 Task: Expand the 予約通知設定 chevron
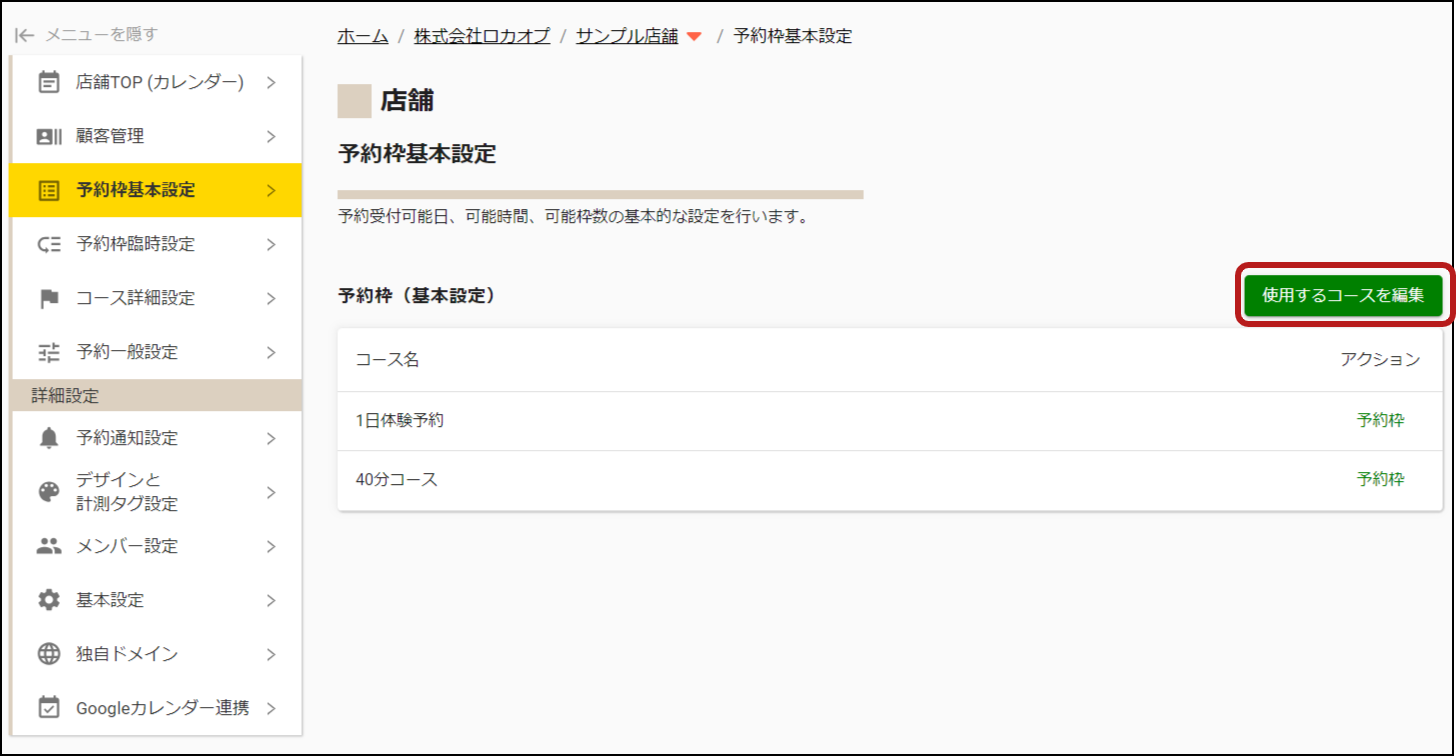(x=271, y=438)
